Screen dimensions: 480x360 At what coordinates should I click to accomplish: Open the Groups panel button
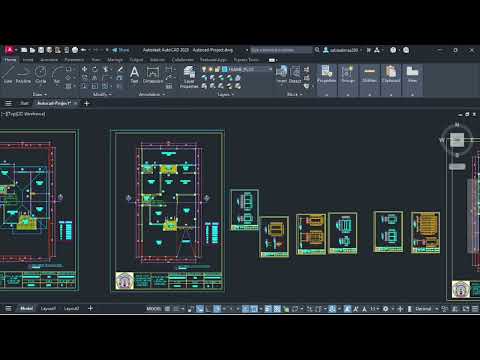[348, 80]
